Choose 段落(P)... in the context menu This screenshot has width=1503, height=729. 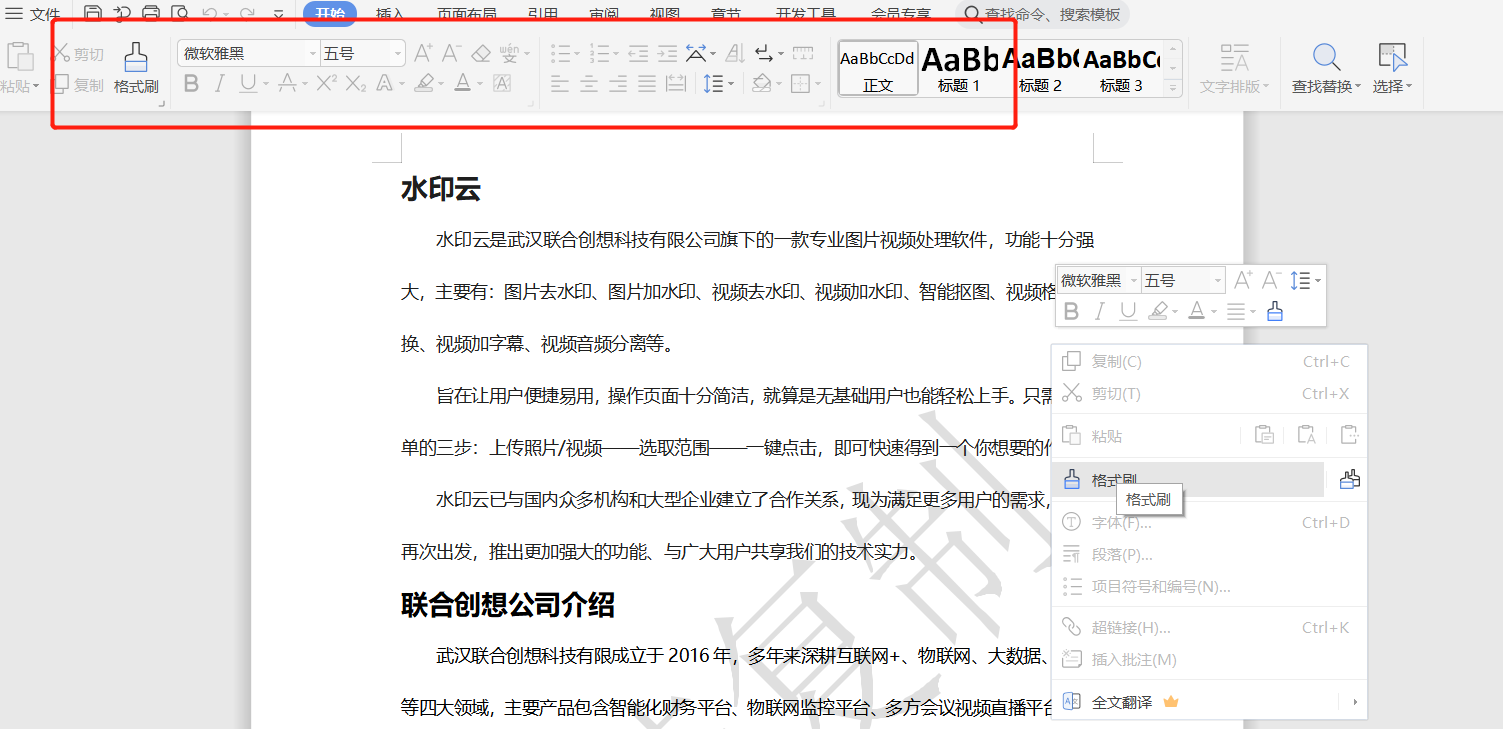(1209, 555)
